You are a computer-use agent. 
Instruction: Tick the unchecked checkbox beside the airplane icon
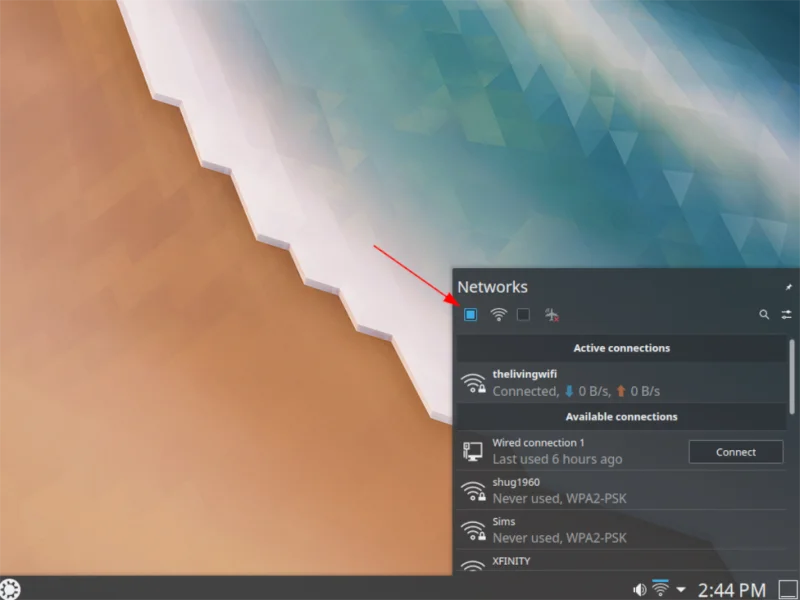pos(523,314)
